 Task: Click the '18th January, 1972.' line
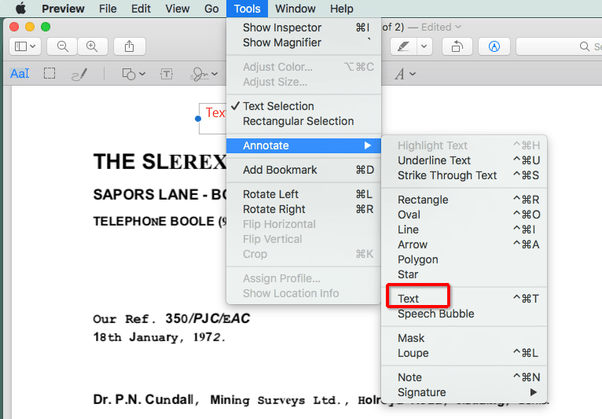(x=159, y=337)
